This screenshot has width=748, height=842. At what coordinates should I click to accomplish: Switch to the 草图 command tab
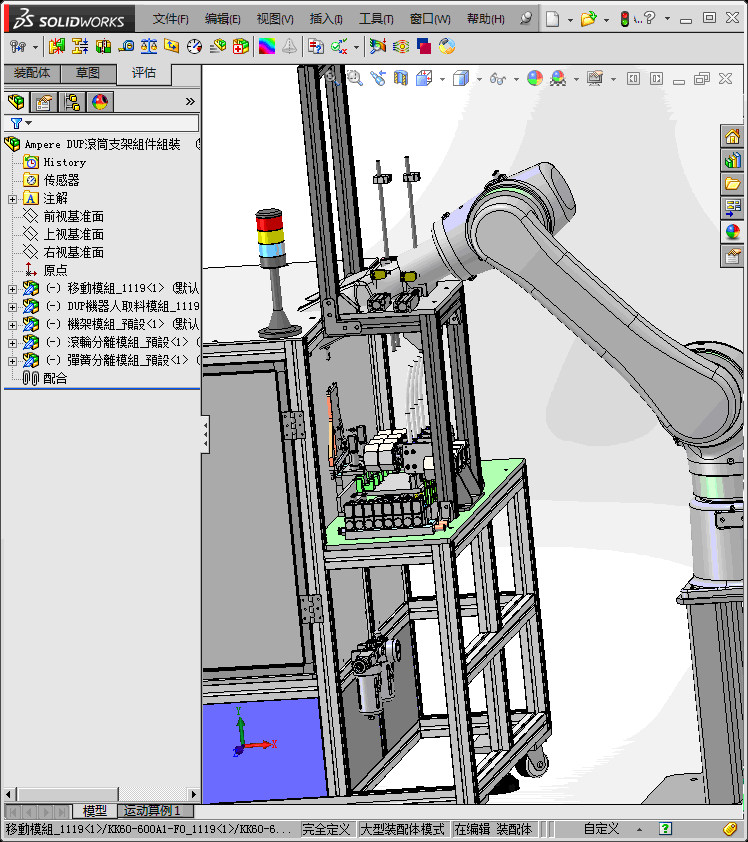(88, 73)
